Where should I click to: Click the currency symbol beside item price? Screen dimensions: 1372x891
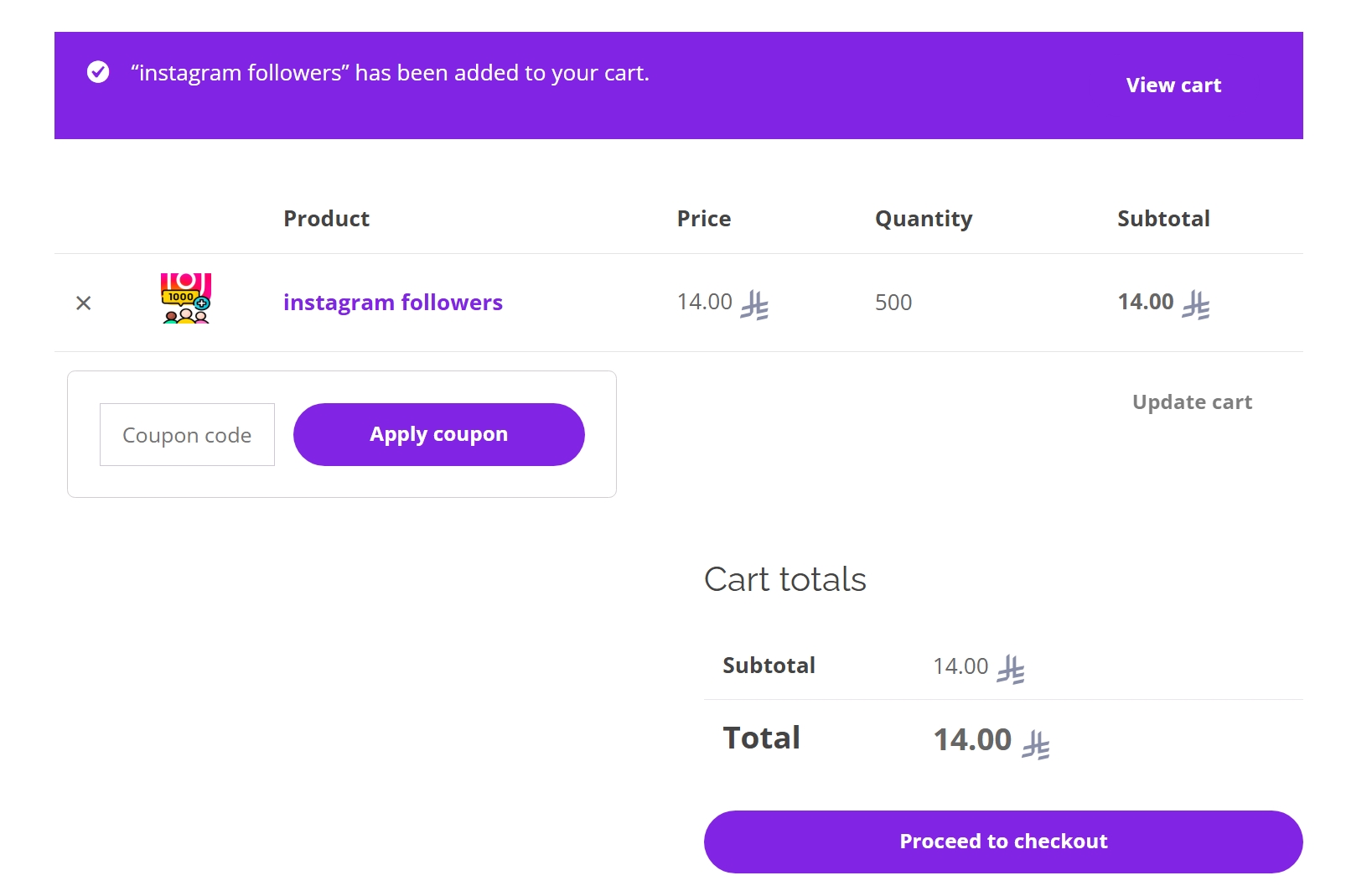(x=754, y=305)
